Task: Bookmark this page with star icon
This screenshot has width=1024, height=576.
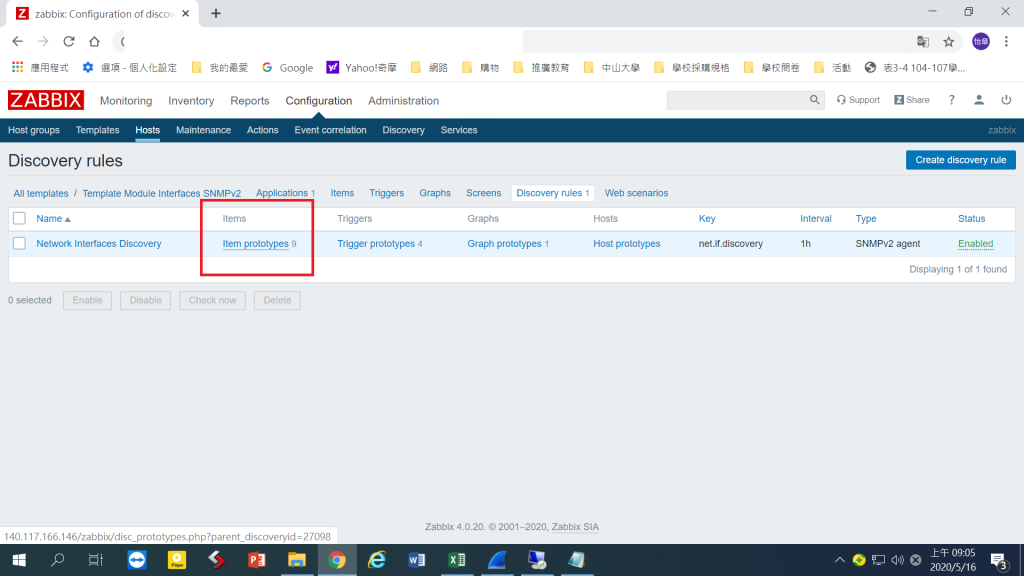Action: coord(949,42)
